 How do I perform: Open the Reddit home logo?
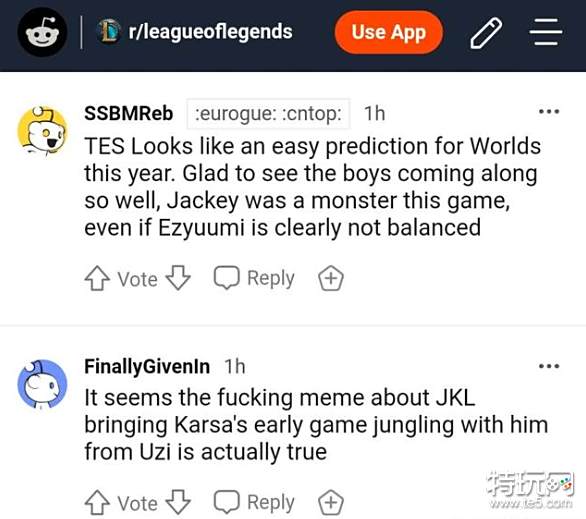42,32
